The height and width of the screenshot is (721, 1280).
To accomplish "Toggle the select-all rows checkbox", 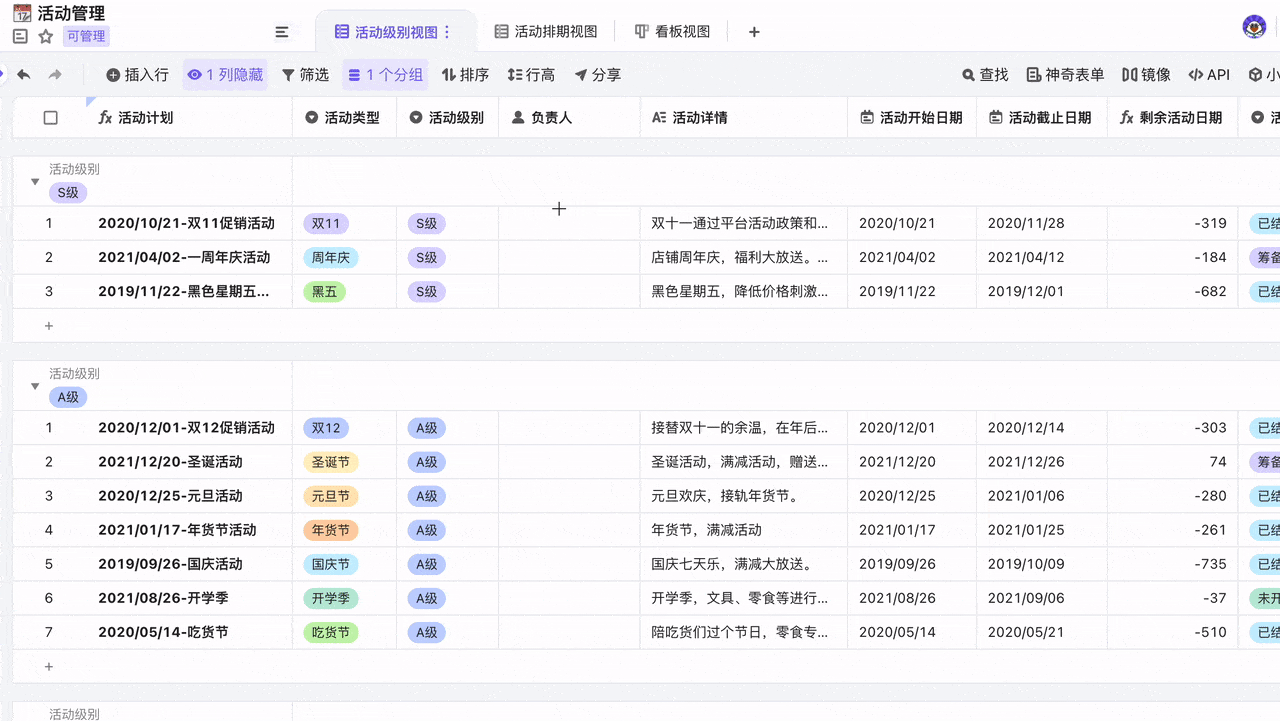I will click(x=51, y=118).
